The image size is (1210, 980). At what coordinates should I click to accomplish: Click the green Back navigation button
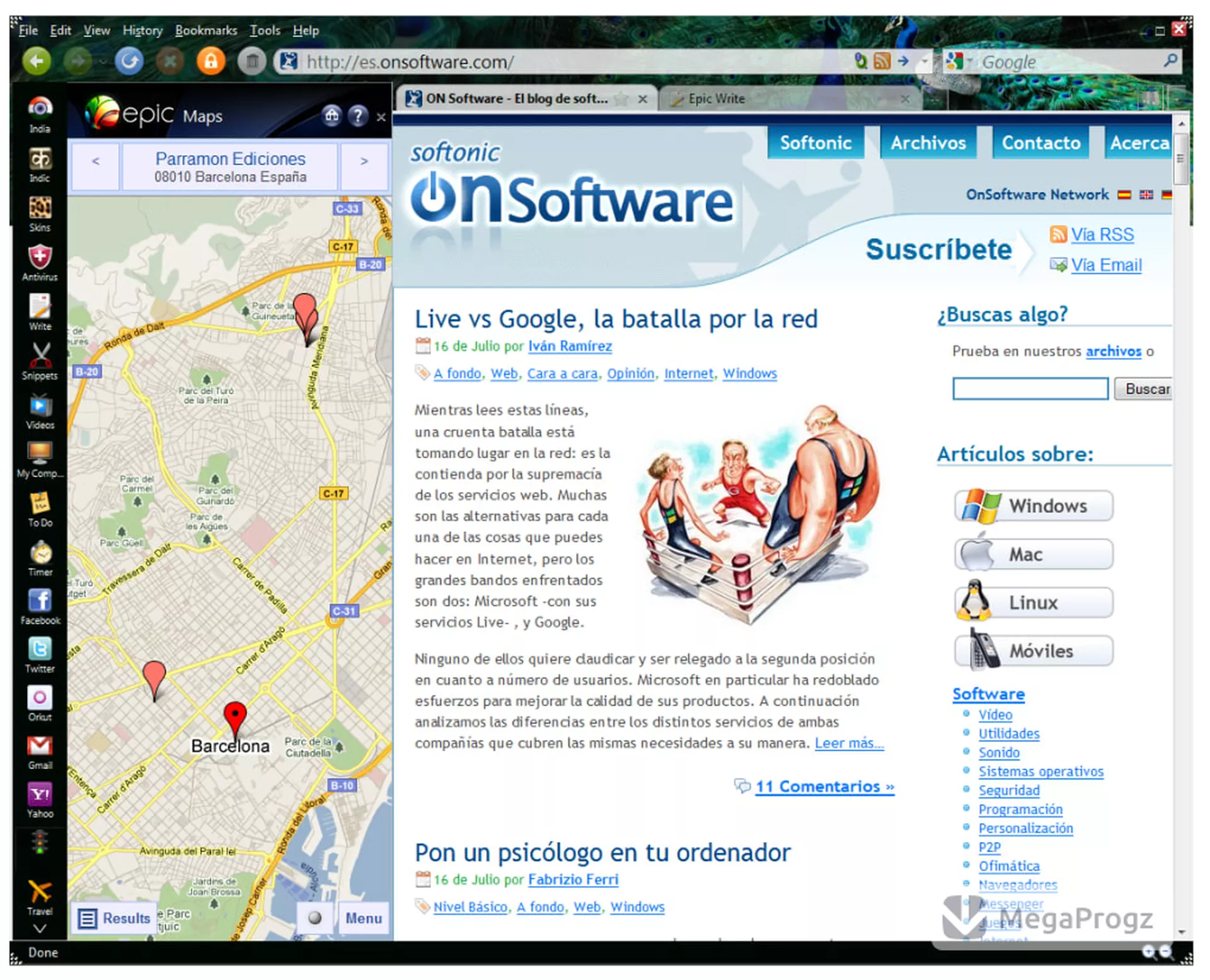click(x=37, y=62)
